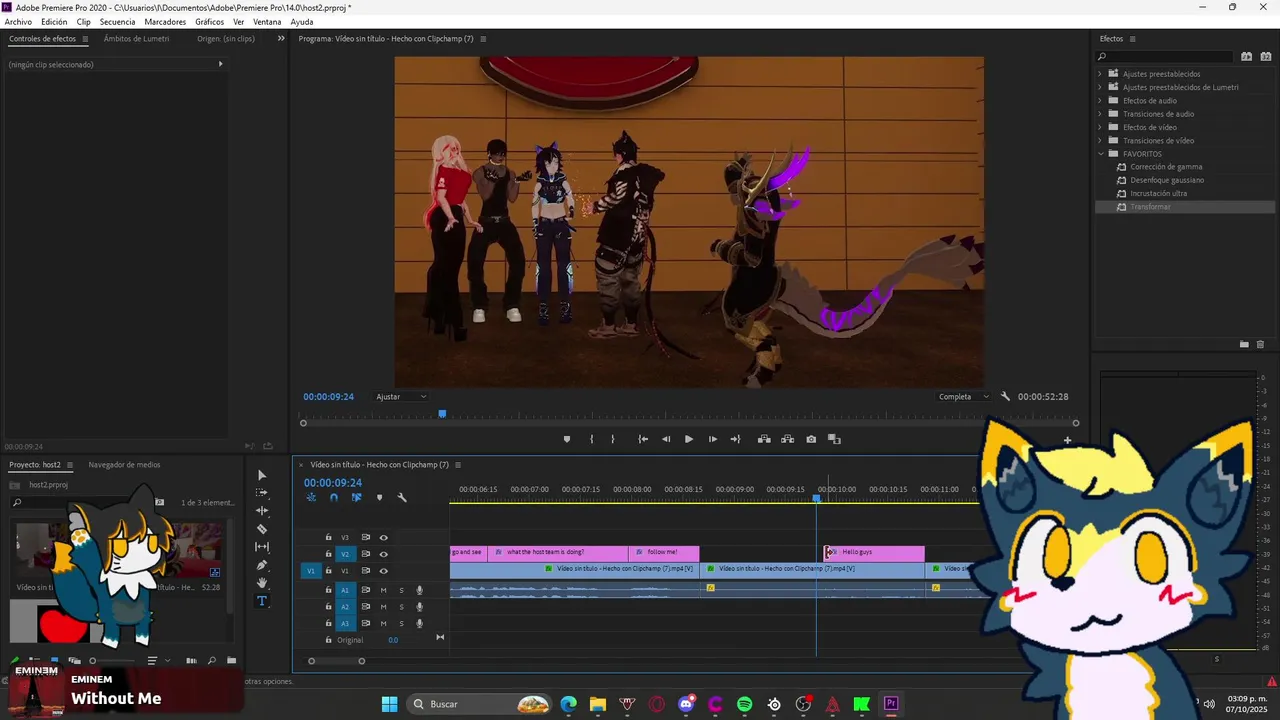Select the Track Select Forward tool
Image resolution: width=1280 pixels, height=720 pixels.
[x=262, y=493]
